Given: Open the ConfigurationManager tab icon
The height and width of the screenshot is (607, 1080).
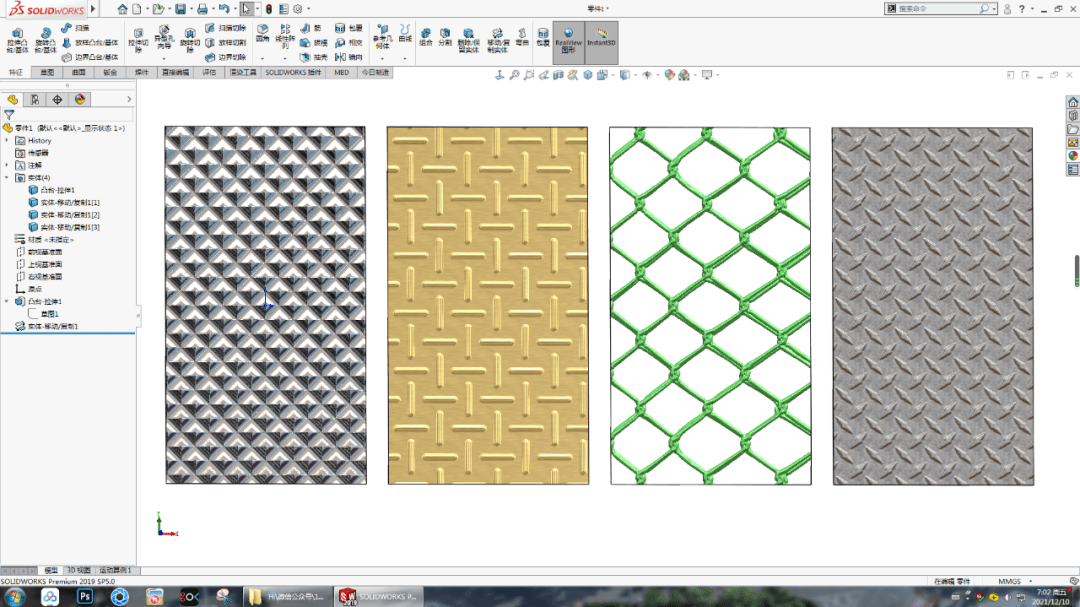Looking at the screenshot, I should tap(35, 99).
